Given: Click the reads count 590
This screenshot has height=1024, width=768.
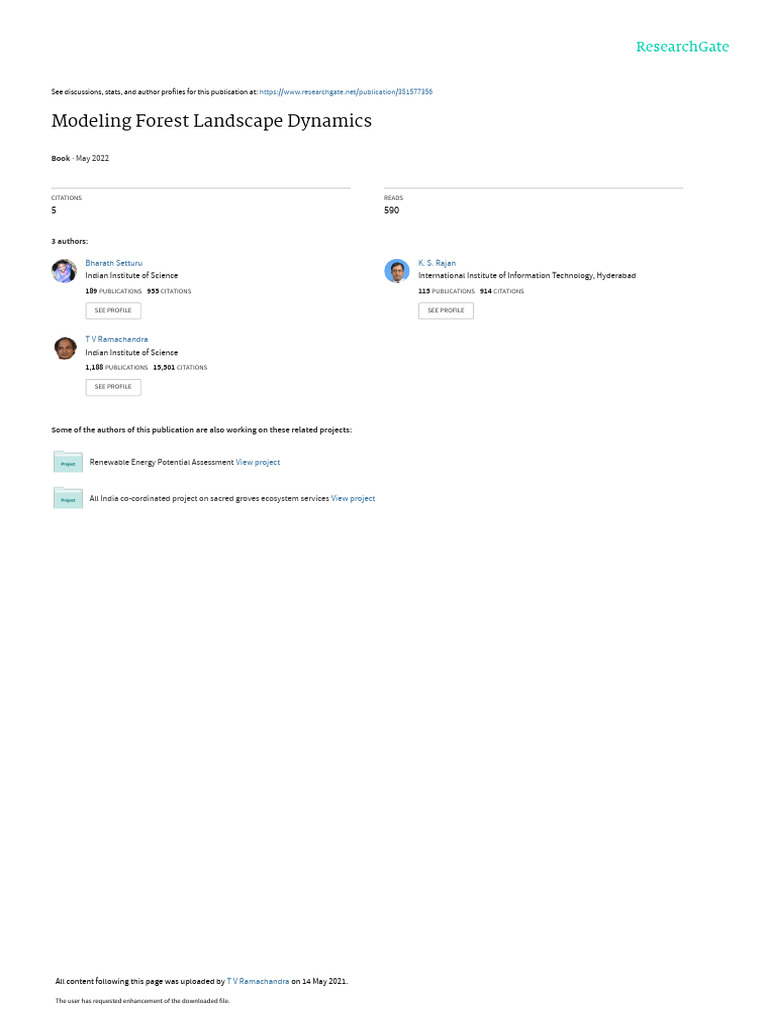Looking at the screenshot, I should (x=391, y=210).
